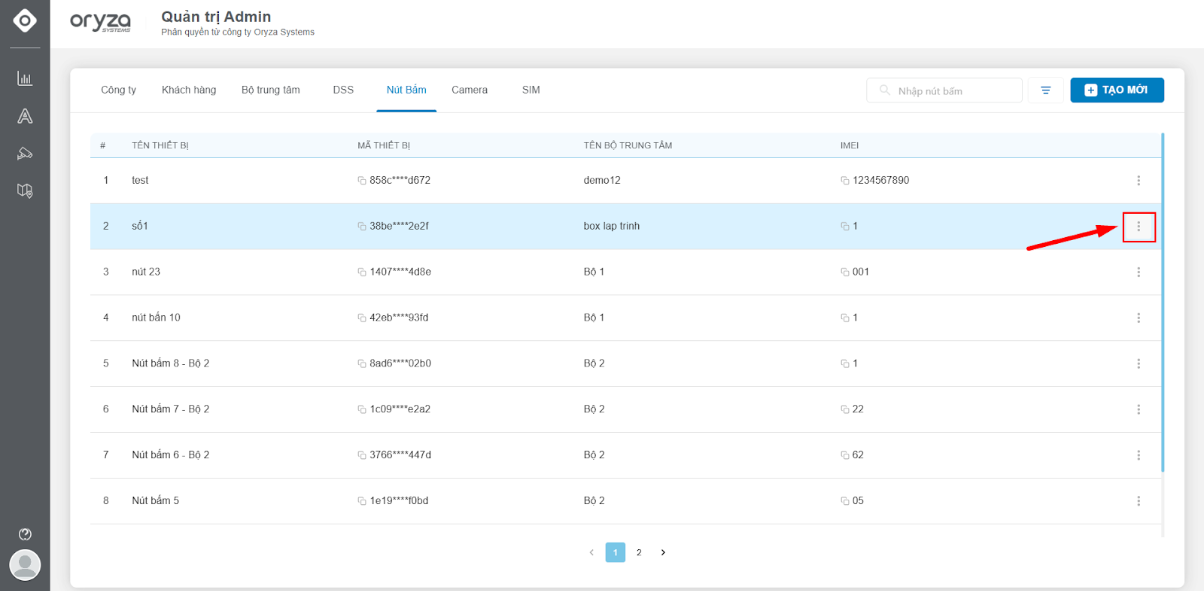Click the MÃ THIẾT BỊ column header
The image size is (1204, 591).
(384, 146)
